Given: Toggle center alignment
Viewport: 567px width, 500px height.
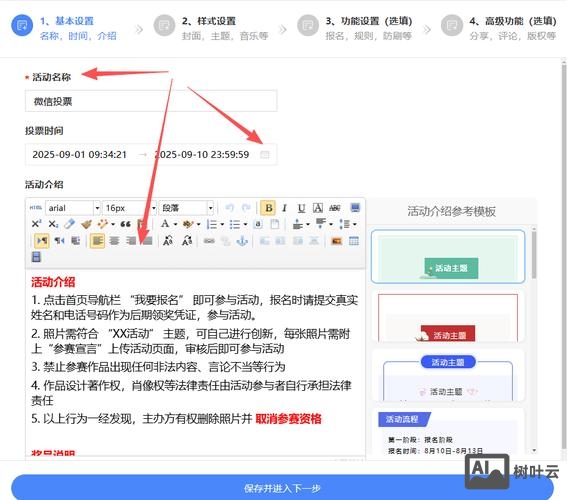Looking at the screenshot, I should click(114, 240).
